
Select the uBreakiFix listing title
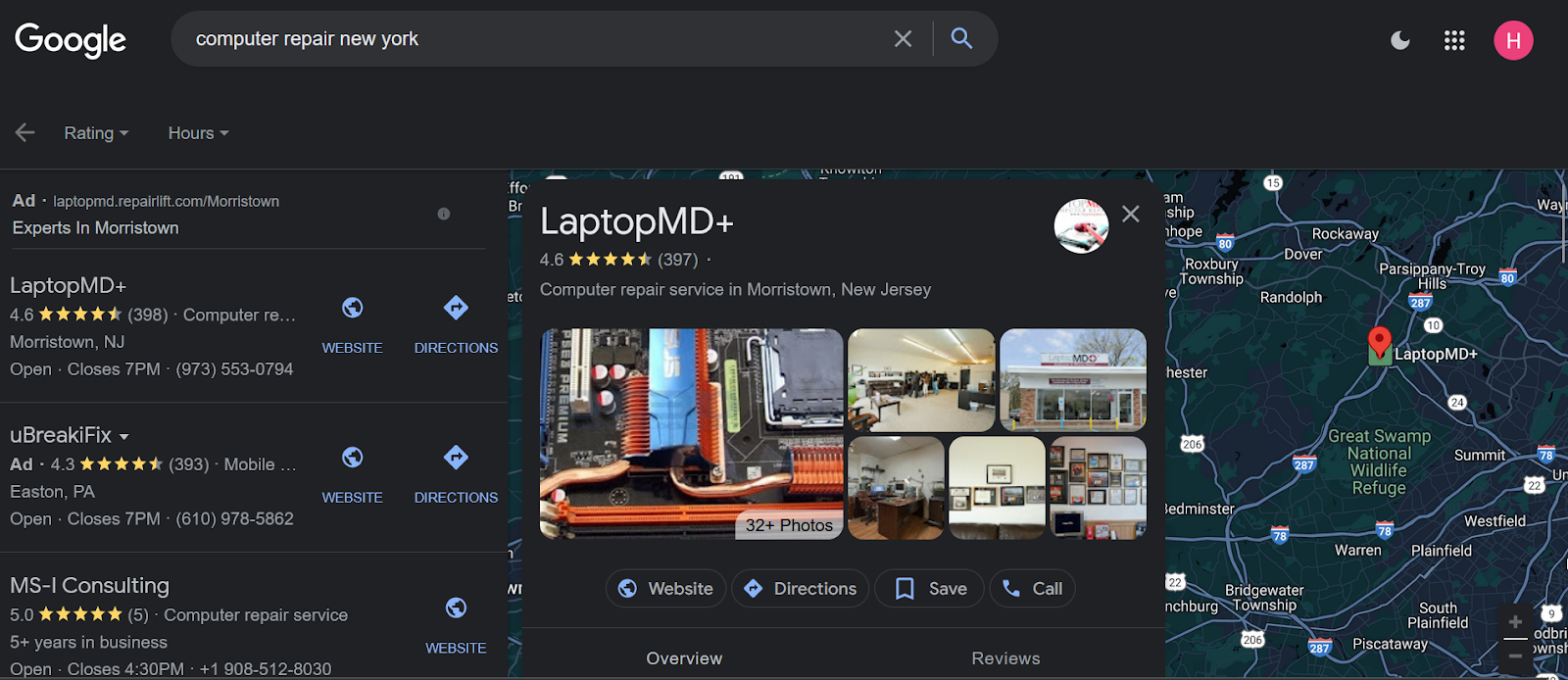coord(61,435)
